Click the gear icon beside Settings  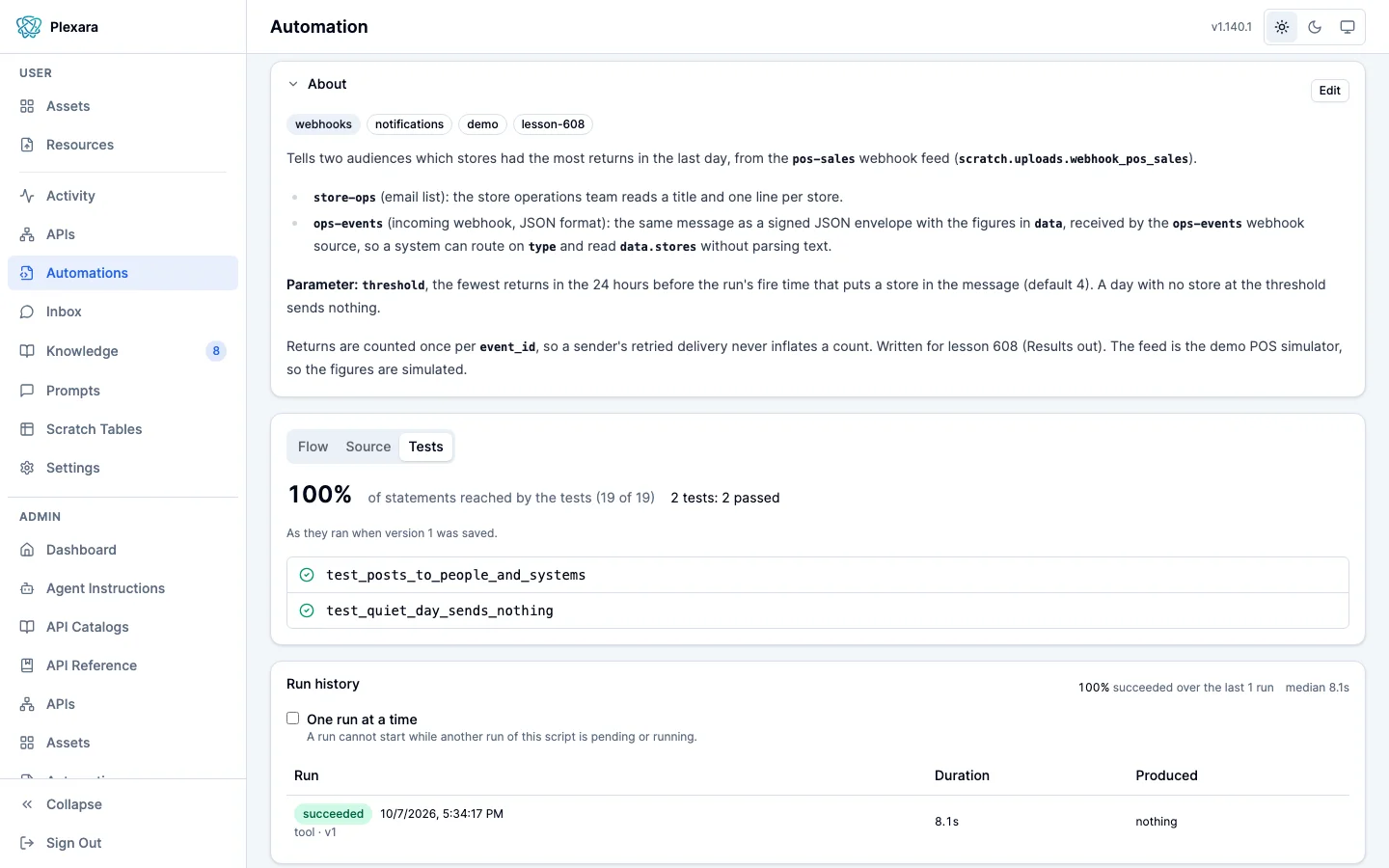[27, 468]
